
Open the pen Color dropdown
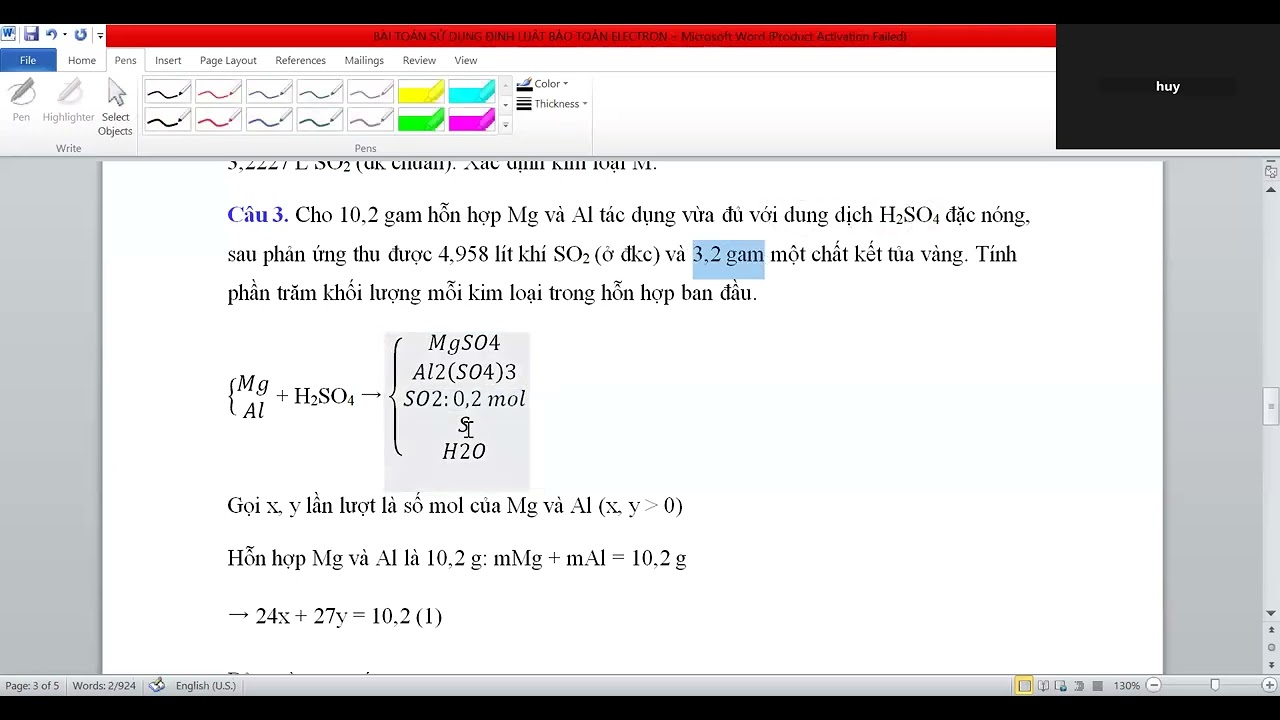[x=542, y=84]
